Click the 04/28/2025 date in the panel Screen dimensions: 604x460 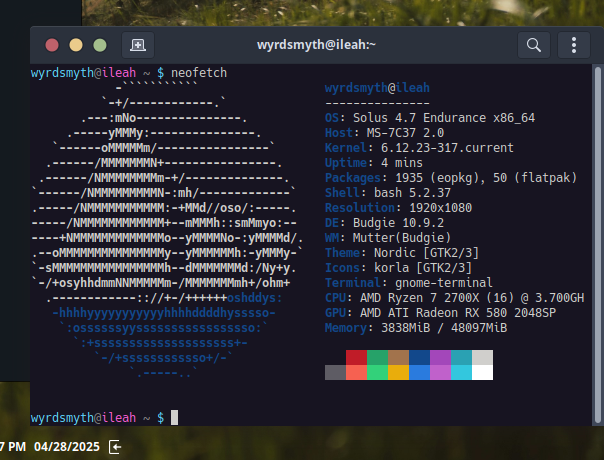coord(65,445)
